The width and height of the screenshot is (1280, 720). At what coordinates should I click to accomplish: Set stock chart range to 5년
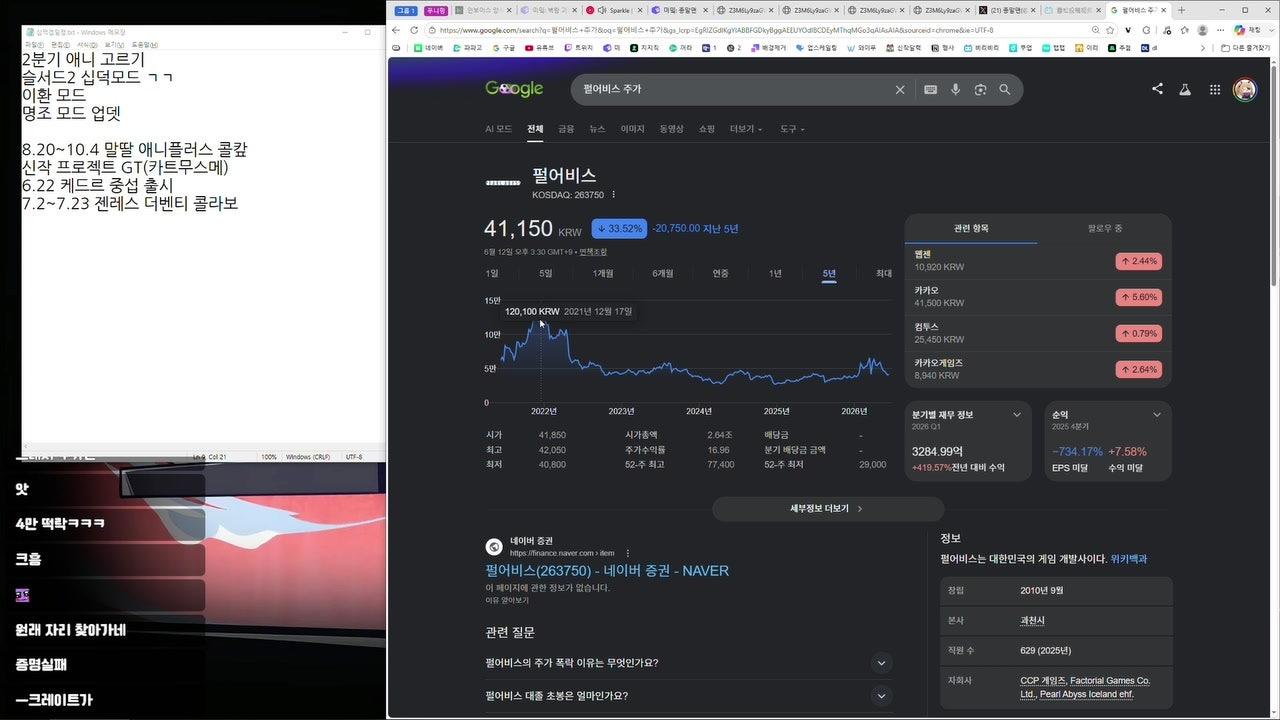(x=829, y=273)
